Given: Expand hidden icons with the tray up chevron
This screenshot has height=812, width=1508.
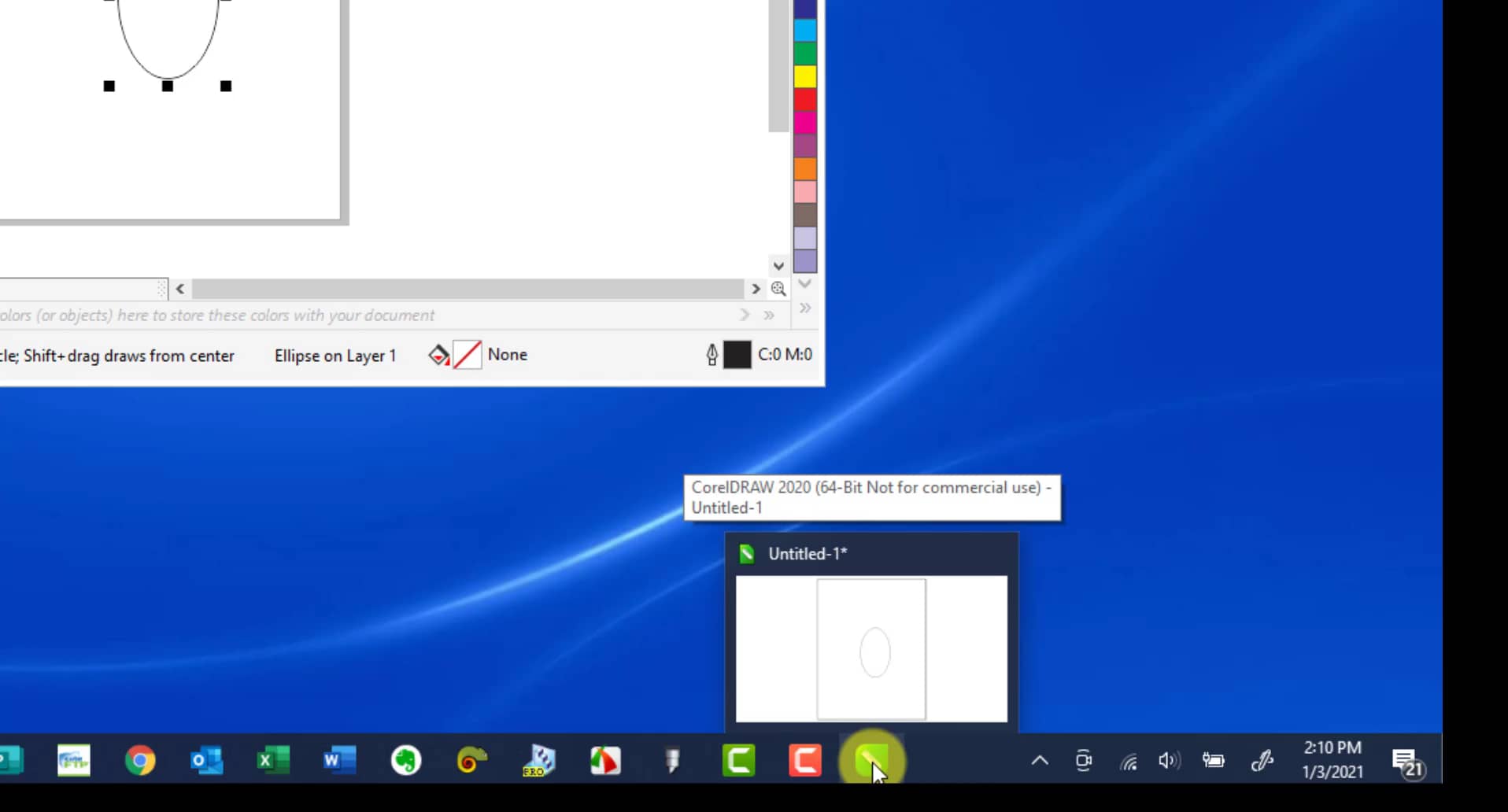Looking at the screenshot, I should click(1039, 760).
